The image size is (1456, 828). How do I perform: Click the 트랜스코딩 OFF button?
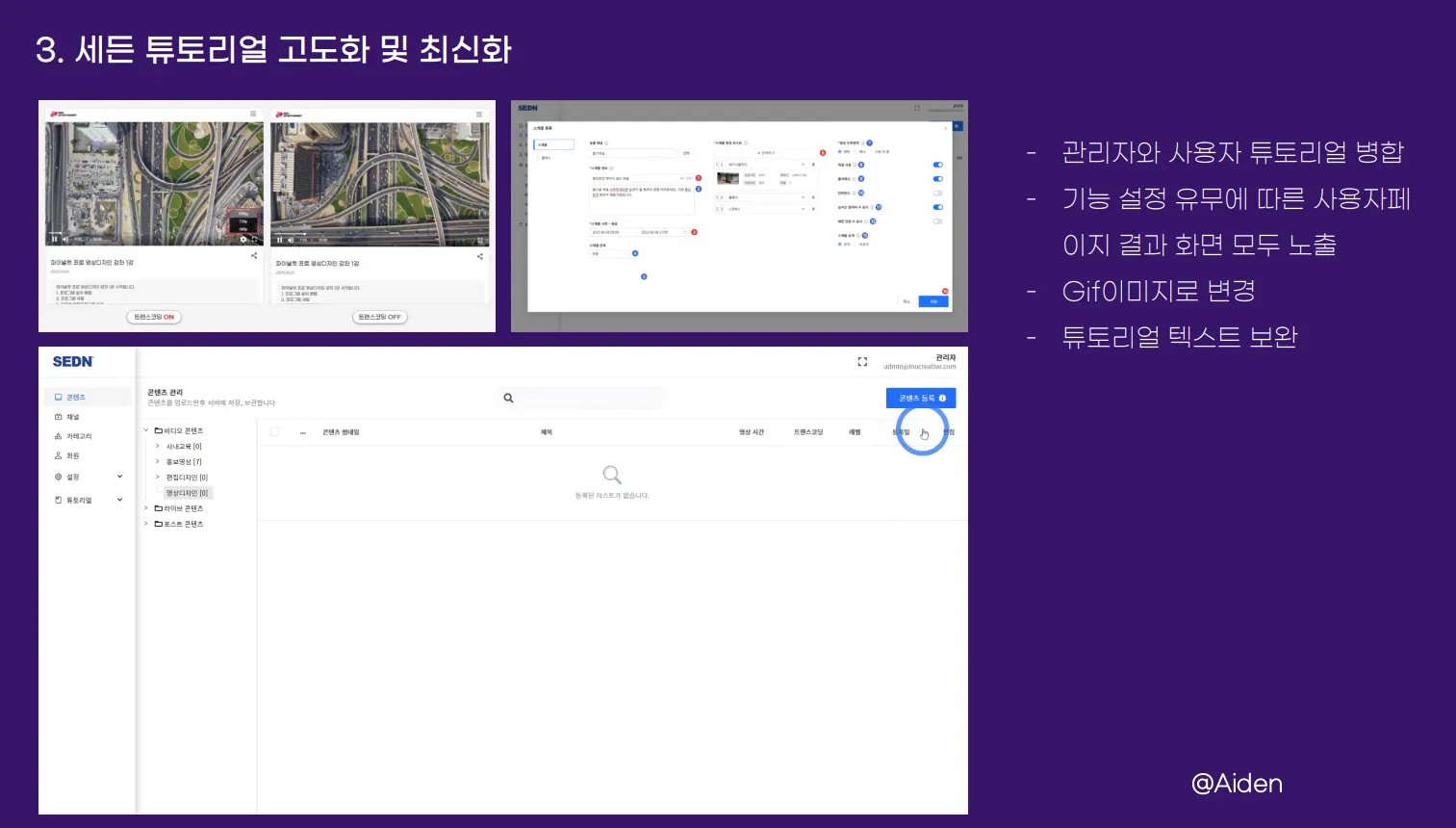[380, 317]
